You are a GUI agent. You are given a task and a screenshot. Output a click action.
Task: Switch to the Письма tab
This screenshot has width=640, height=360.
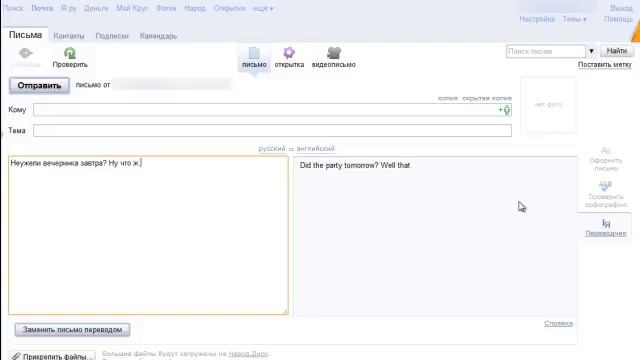click(25, 35)
